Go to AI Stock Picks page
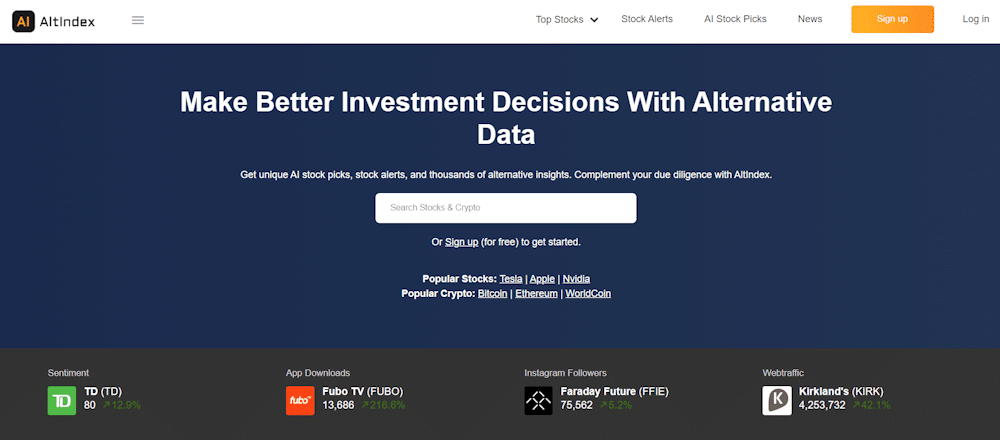Viewport: 1000px width, 440px height. [x=735, y=19]
